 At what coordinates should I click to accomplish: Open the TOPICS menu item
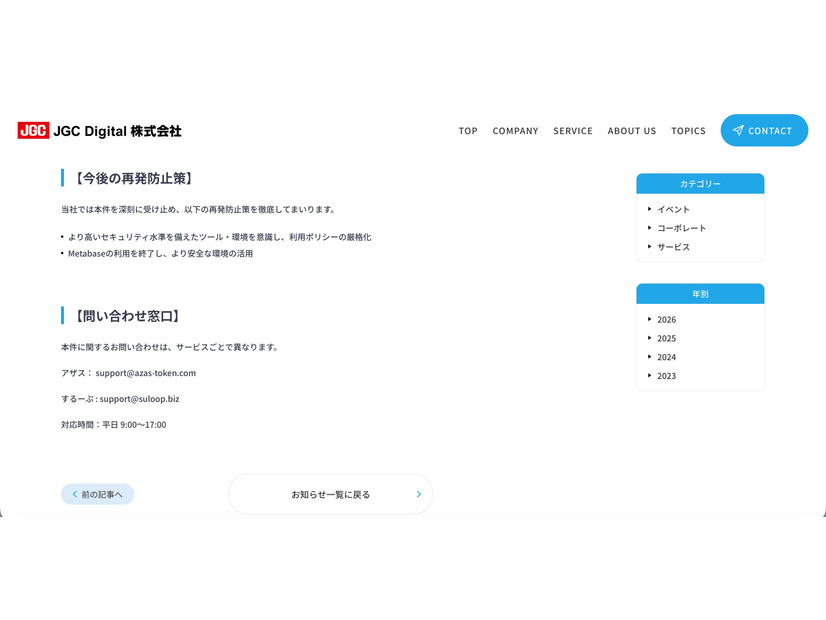pos(688,131)
